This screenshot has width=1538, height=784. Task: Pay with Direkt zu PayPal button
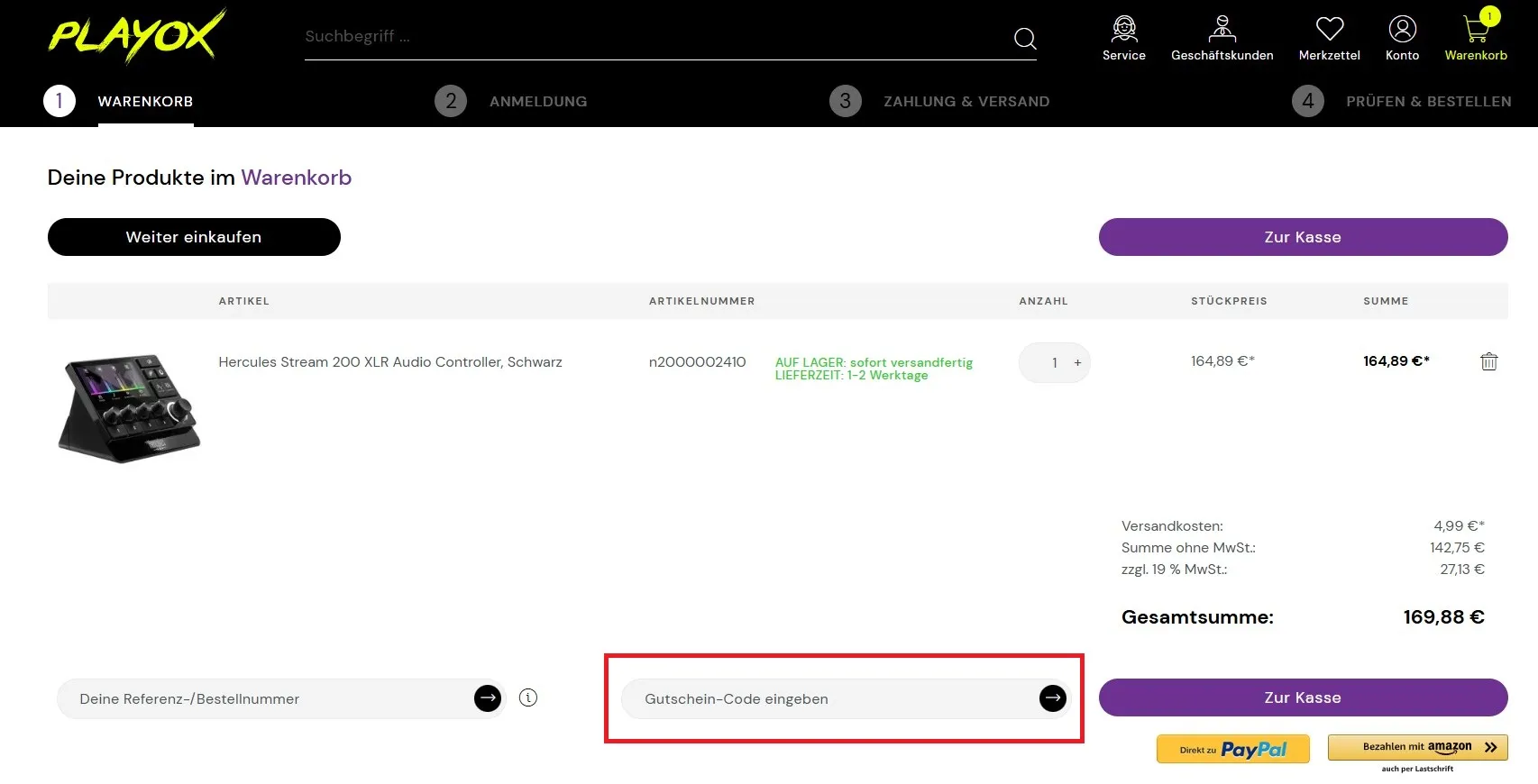(x=1232, y=749)
